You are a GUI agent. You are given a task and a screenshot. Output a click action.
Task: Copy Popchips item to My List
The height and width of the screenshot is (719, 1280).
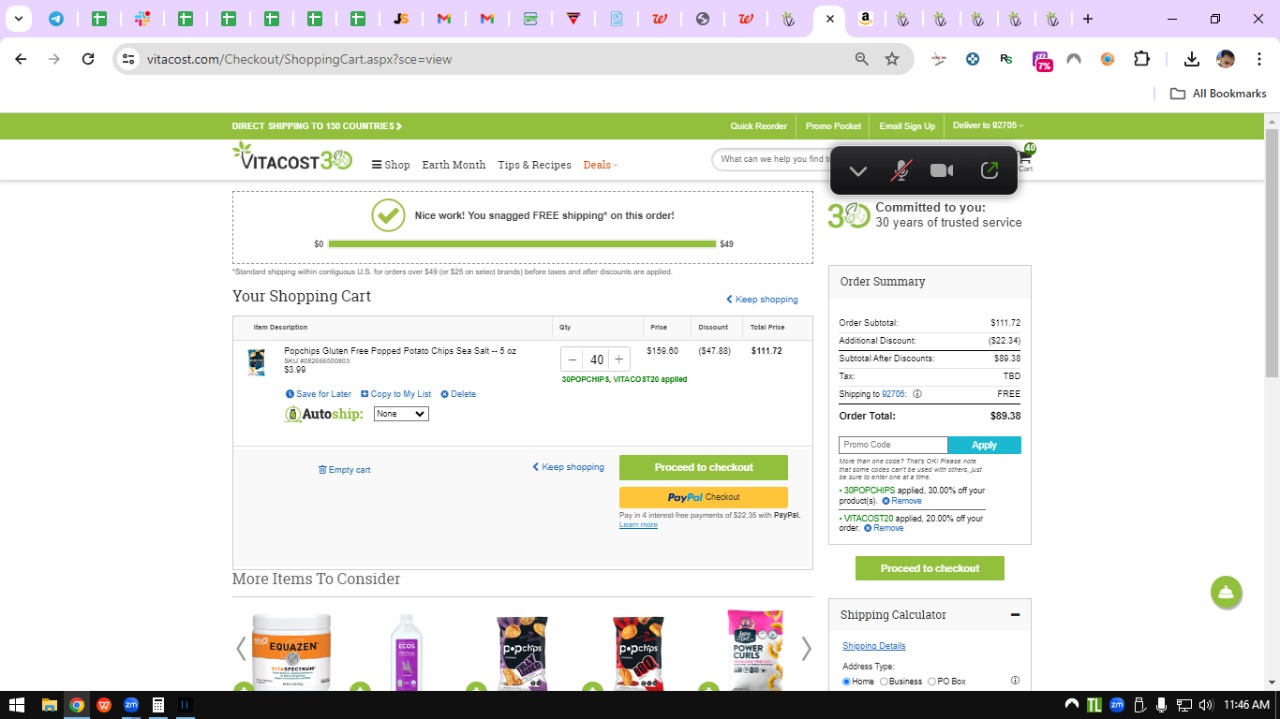(x=396, y=394)
